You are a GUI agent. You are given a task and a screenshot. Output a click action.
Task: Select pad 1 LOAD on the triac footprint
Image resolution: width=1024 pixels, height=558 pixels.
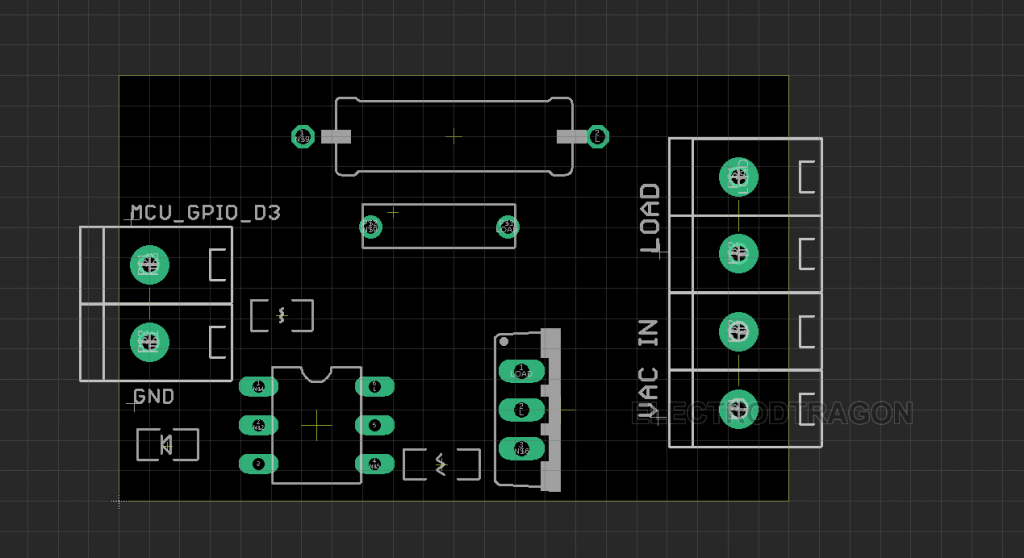(x=521, y=372)
